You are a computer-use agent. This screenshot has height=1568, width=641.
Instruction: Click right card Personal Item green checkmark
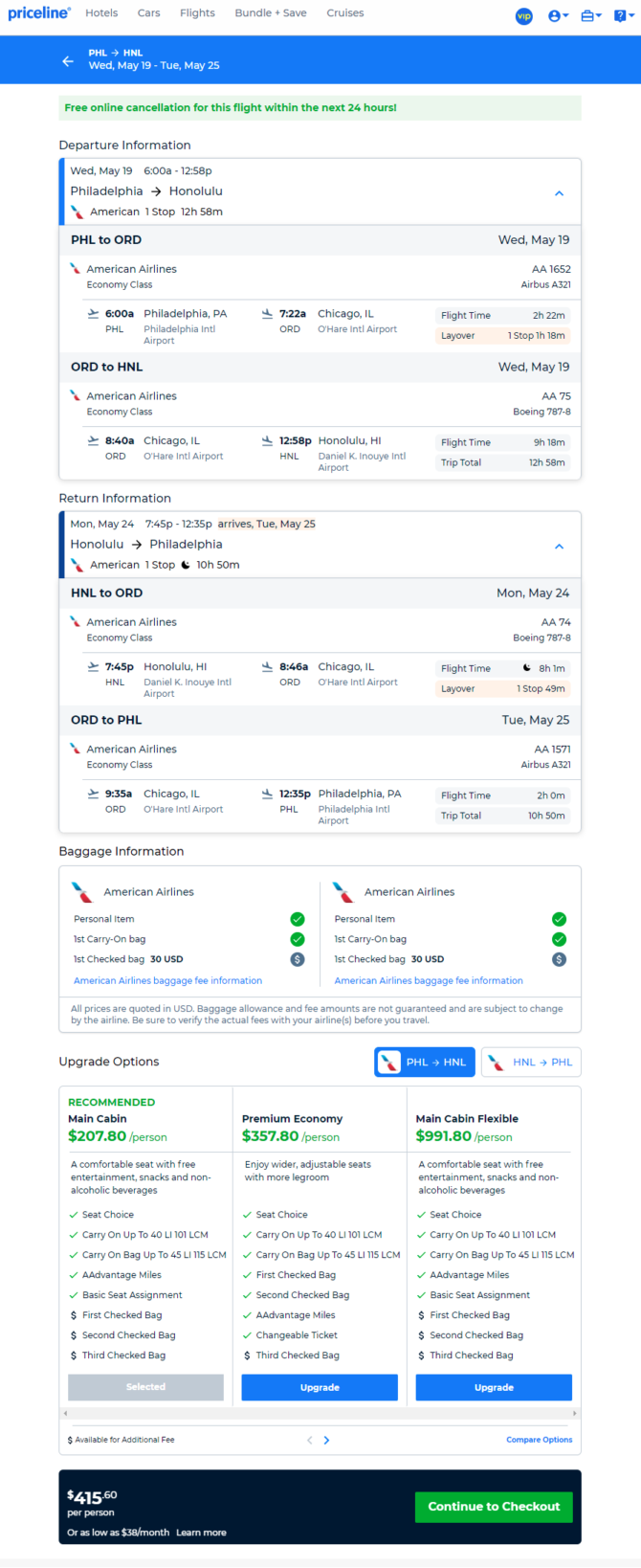click(x=559, y=919)
